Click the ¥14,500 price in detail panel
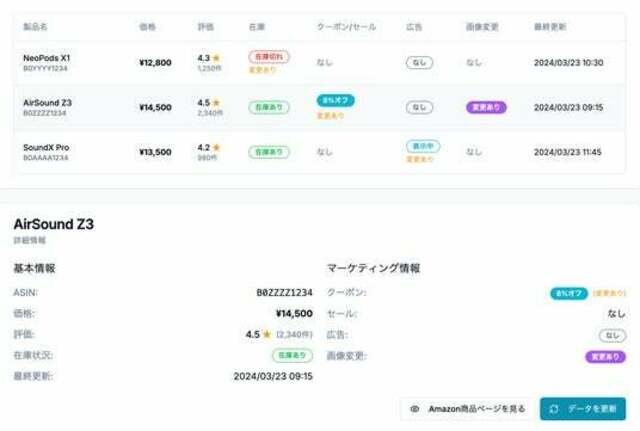Screen dimensions: 640x431 pos(294,313)
